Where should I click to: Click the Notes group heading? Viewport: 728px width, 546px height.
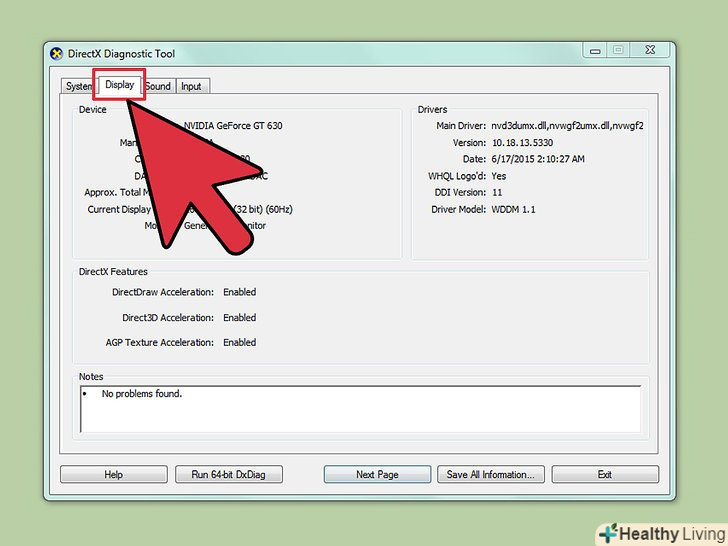91,377
